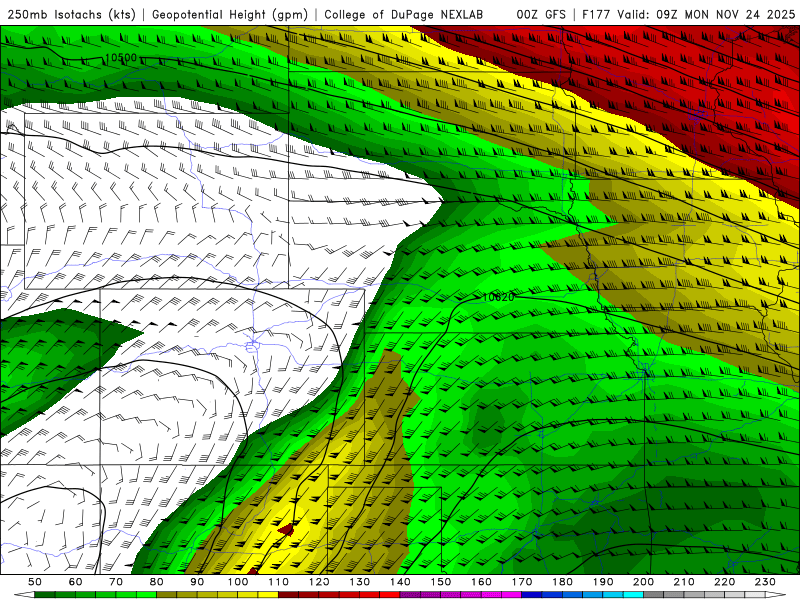800x600 pixels.
Task: Click the right arrow end of the color bar
Action: point(776,595)
